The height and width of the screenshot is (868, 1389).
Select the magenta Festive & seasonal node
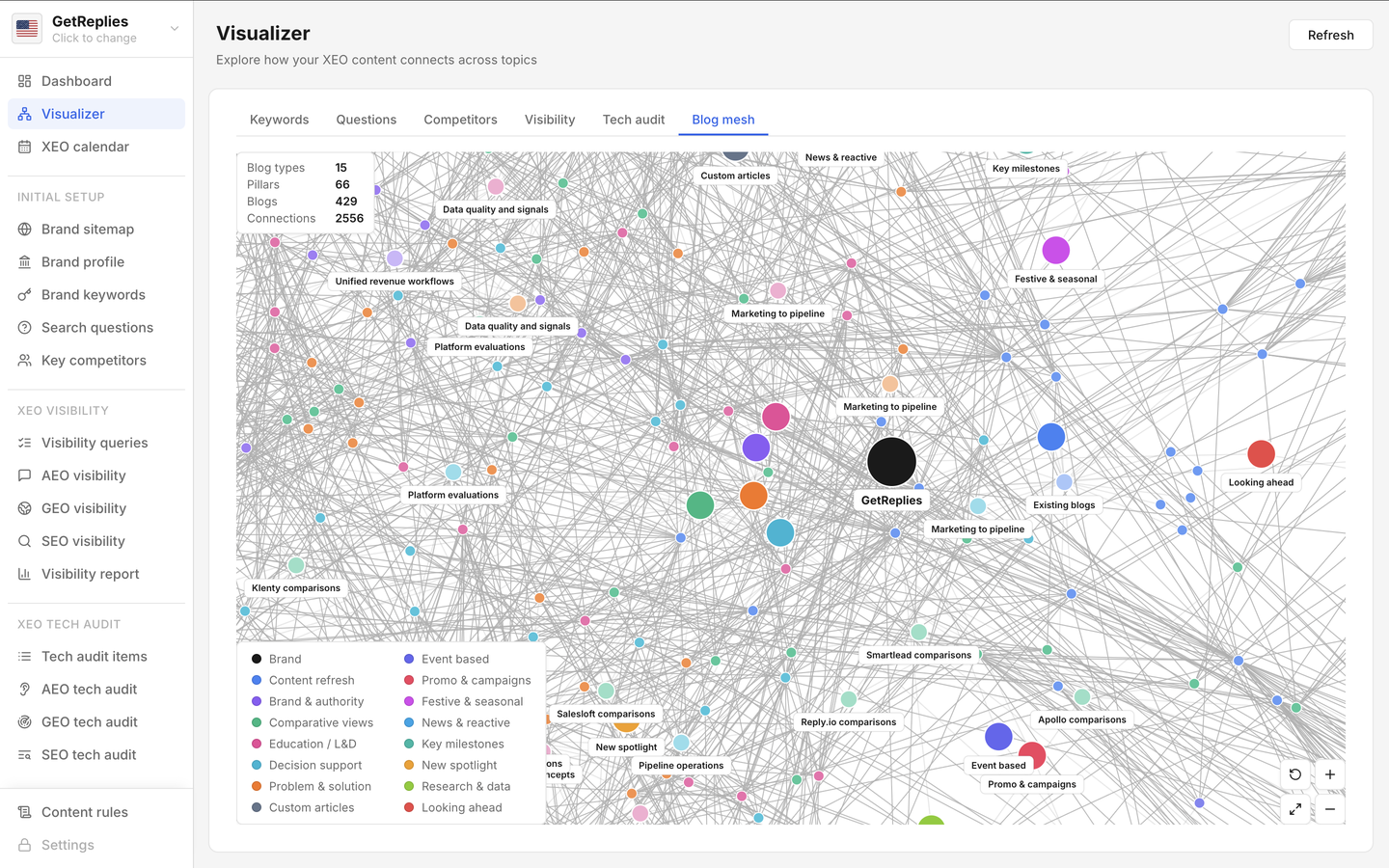coord(1056,251)
